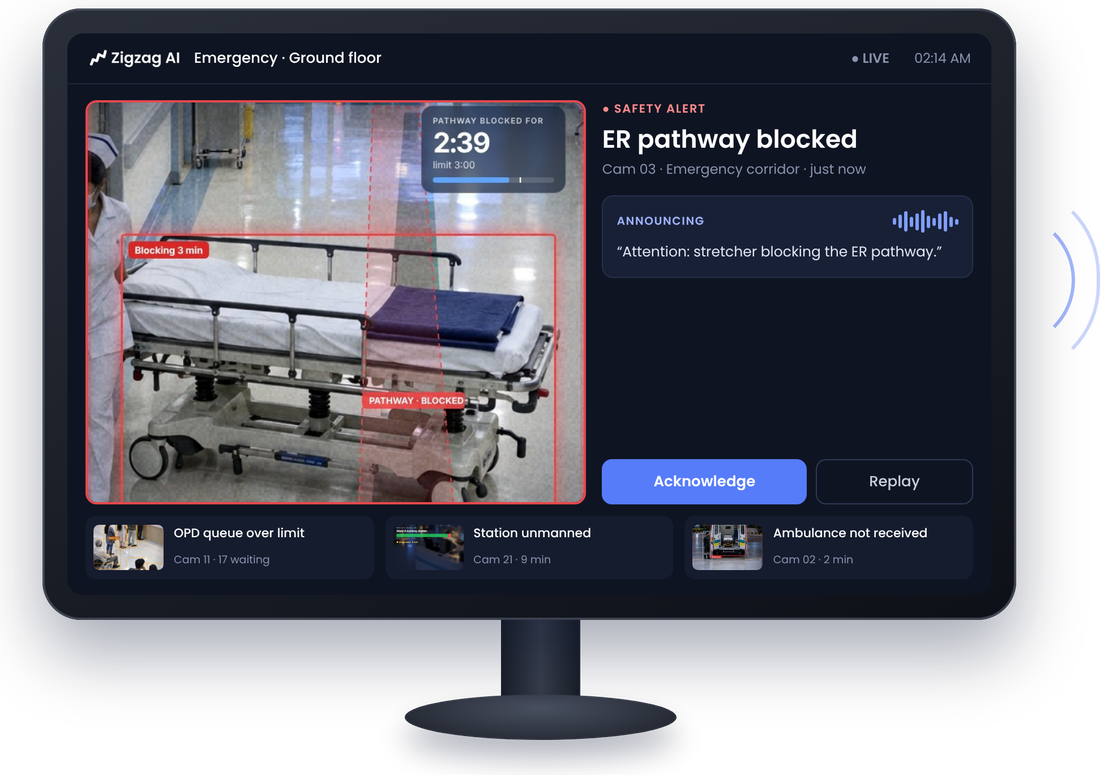Click the Emergency · Ground floor header text

pos(288,58)
